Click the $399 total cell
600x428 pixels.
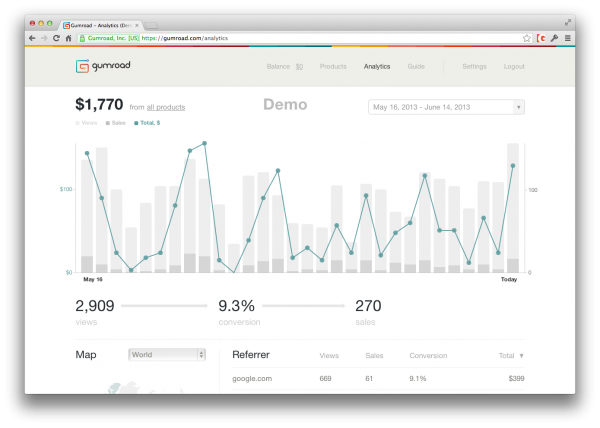[517, 379]
